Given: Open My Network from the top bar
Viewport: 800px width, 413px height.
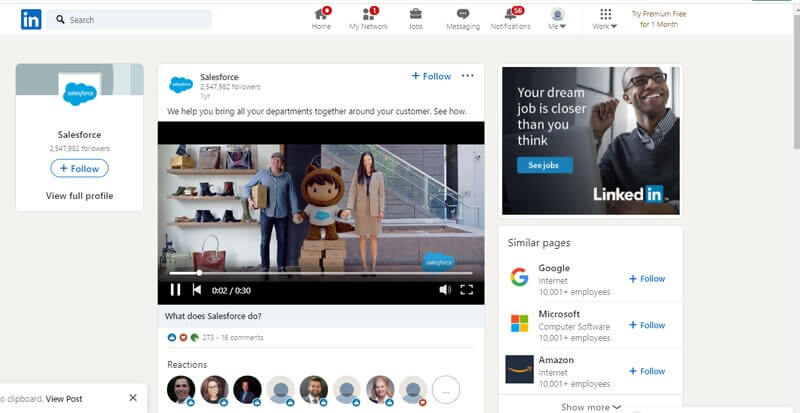Looking at the screenshot, I should (x=368, y=19).
